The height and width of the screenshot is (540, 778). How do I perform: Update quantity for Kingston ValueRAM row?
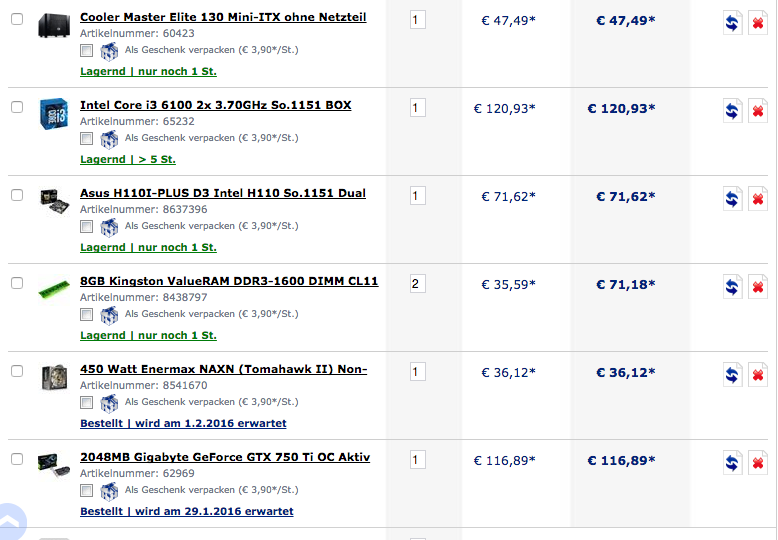pos(732,287)
